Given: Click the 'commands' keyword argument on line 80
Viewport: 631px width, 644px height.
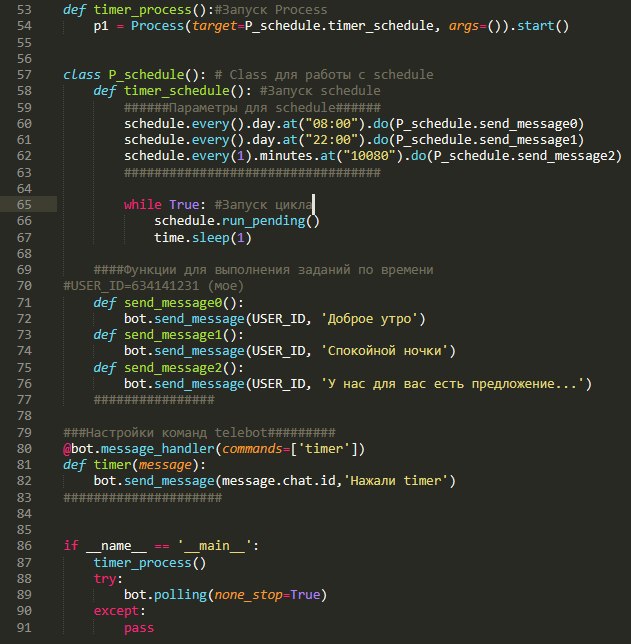Looking at the screenshot, I should pyautogui.click(x=252, y=448).
